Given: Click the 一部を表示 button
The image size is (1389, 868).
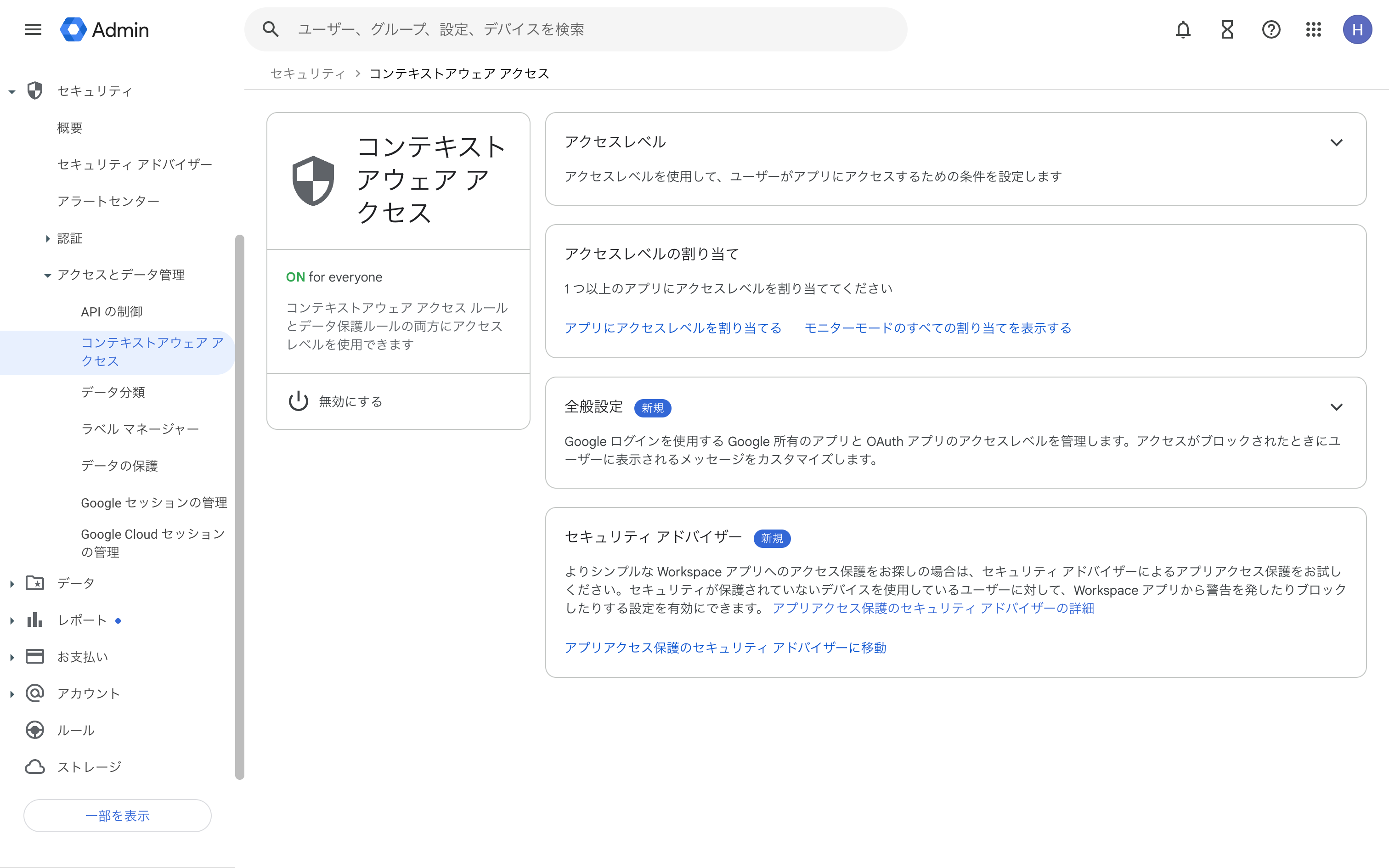Looking at the screenshot, I should point(117,815).
